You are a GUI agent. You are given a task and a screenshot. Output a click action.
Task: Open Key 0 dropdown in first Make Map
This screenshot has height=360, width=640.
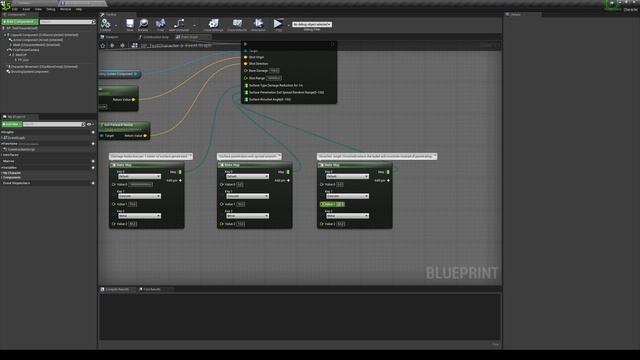140,176
